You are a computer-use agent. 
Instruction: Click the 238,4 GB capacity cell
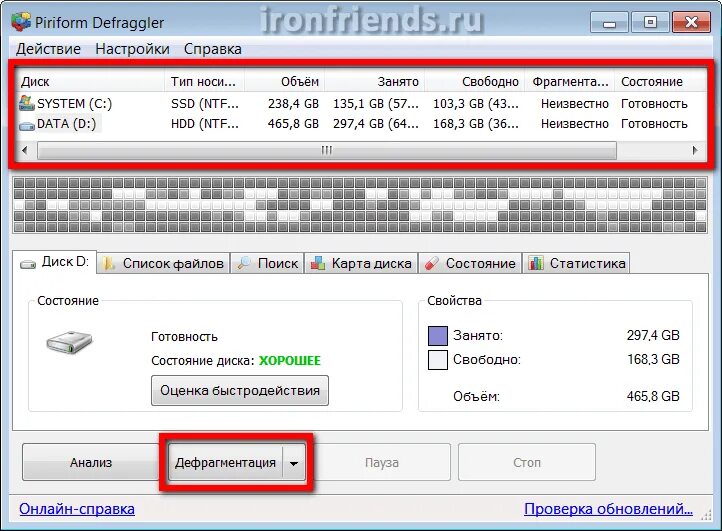(x=293, y=104)
